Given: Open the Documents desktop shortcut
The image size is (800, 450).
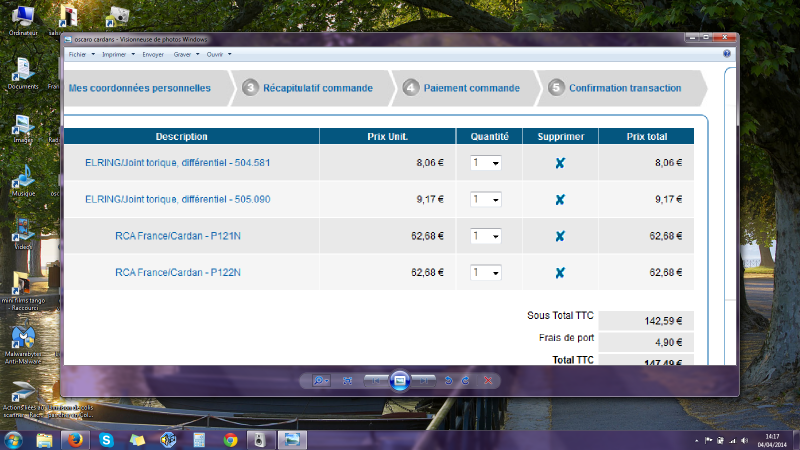Looking at the screenshot, I should [23, 74].
